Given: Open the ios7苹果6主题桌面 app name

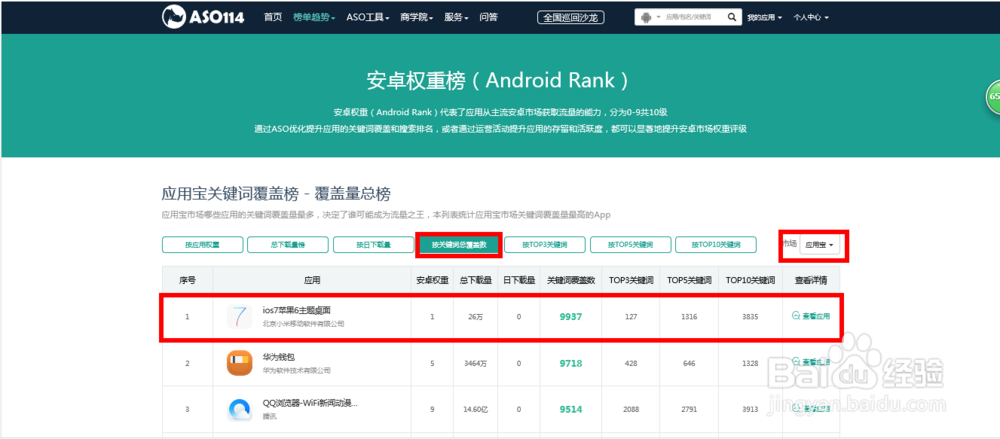Looking at the screenshot, I should click(297, 310).
